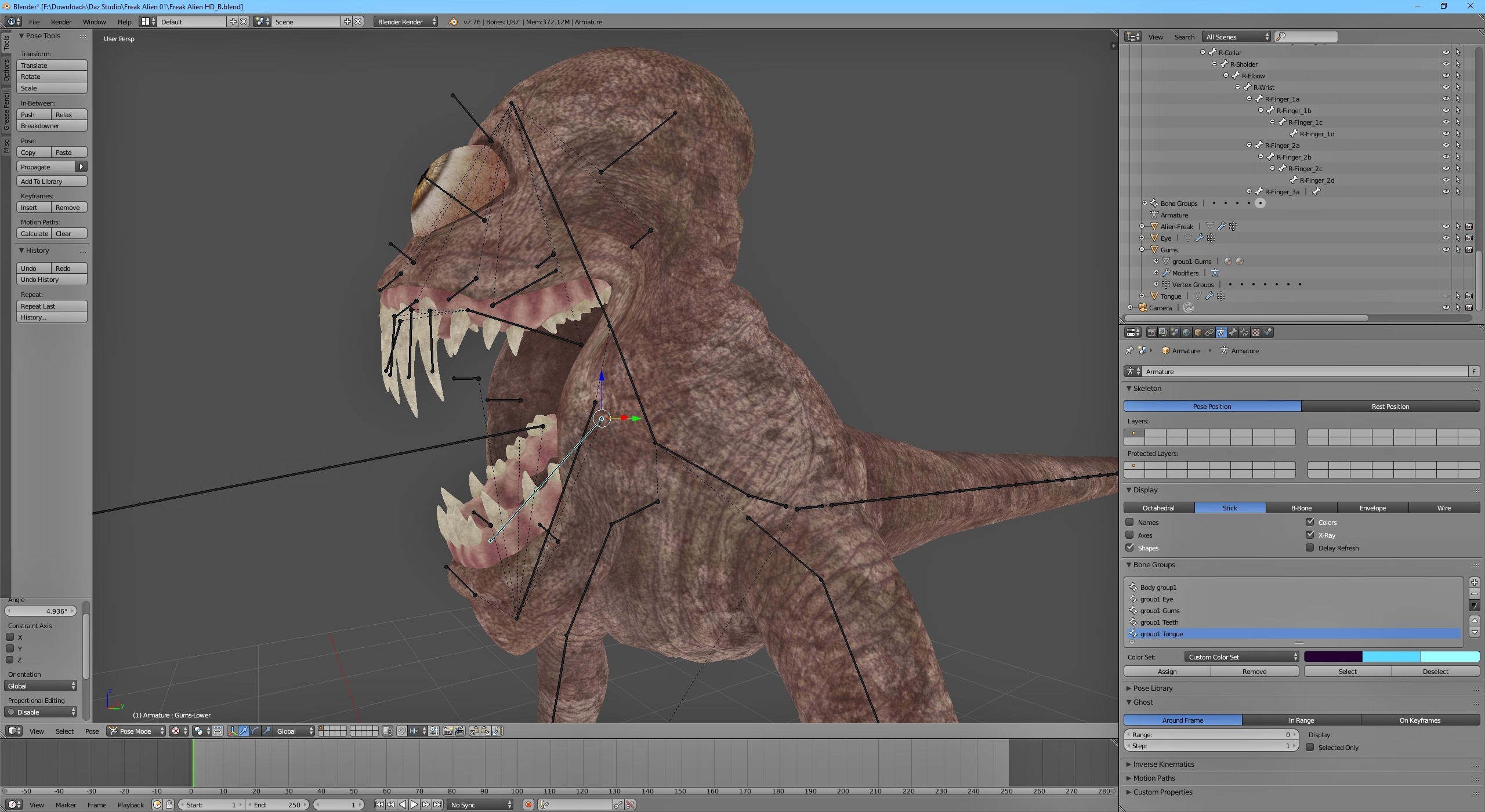The width and height of the screenshot is (1485, 812).
Task: Open the World properties tab globe icon
Action: click(x=1186, y=332)
